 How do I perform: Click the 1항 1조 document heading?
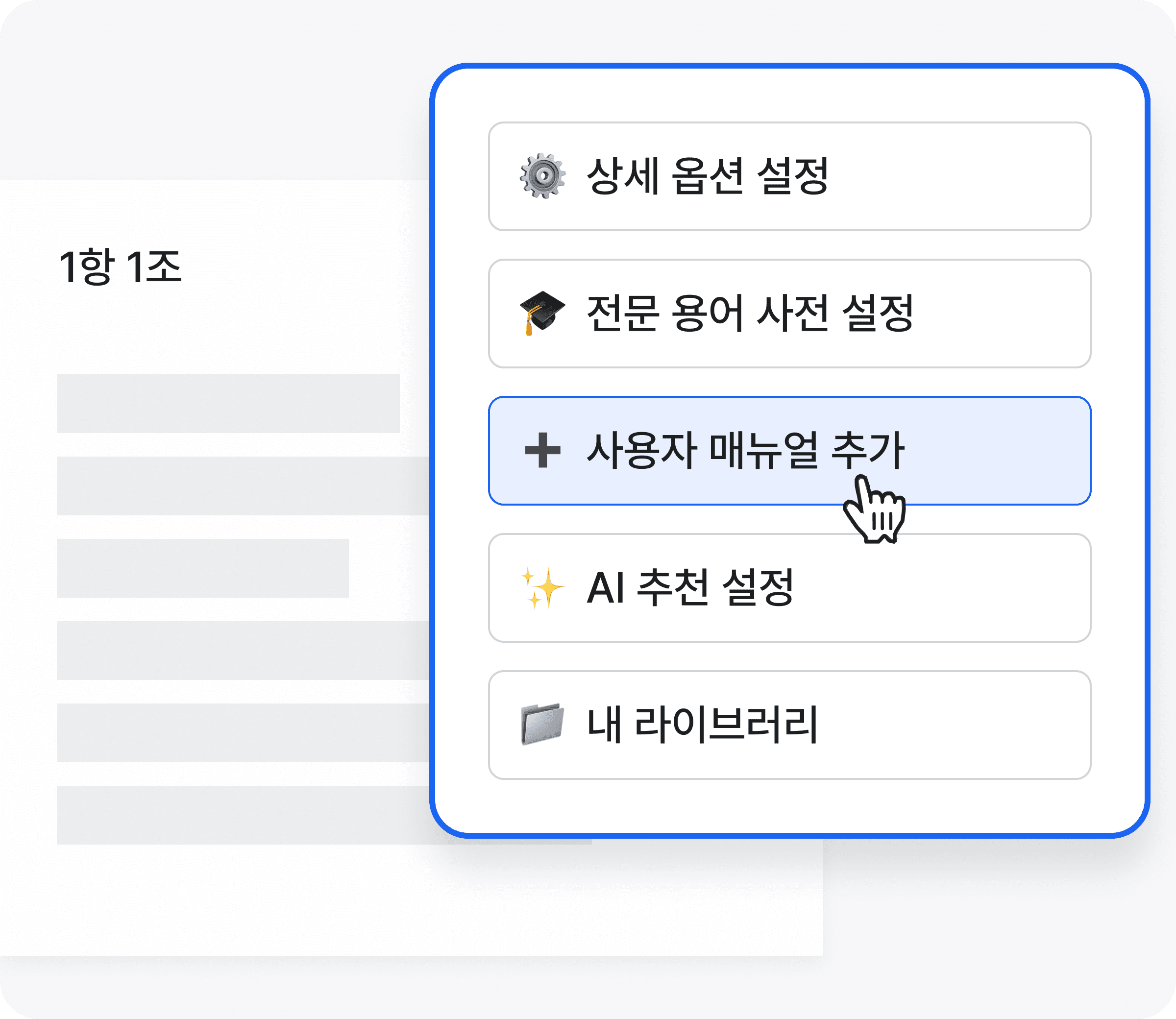click(120, 267)
